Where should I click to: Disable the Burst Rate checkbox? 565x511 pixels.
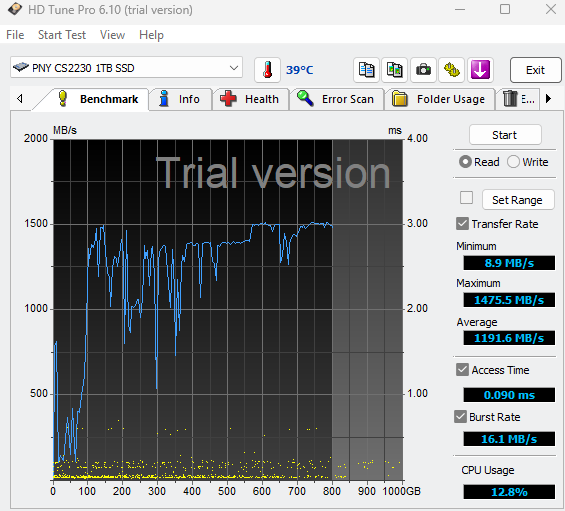point(460,417)
